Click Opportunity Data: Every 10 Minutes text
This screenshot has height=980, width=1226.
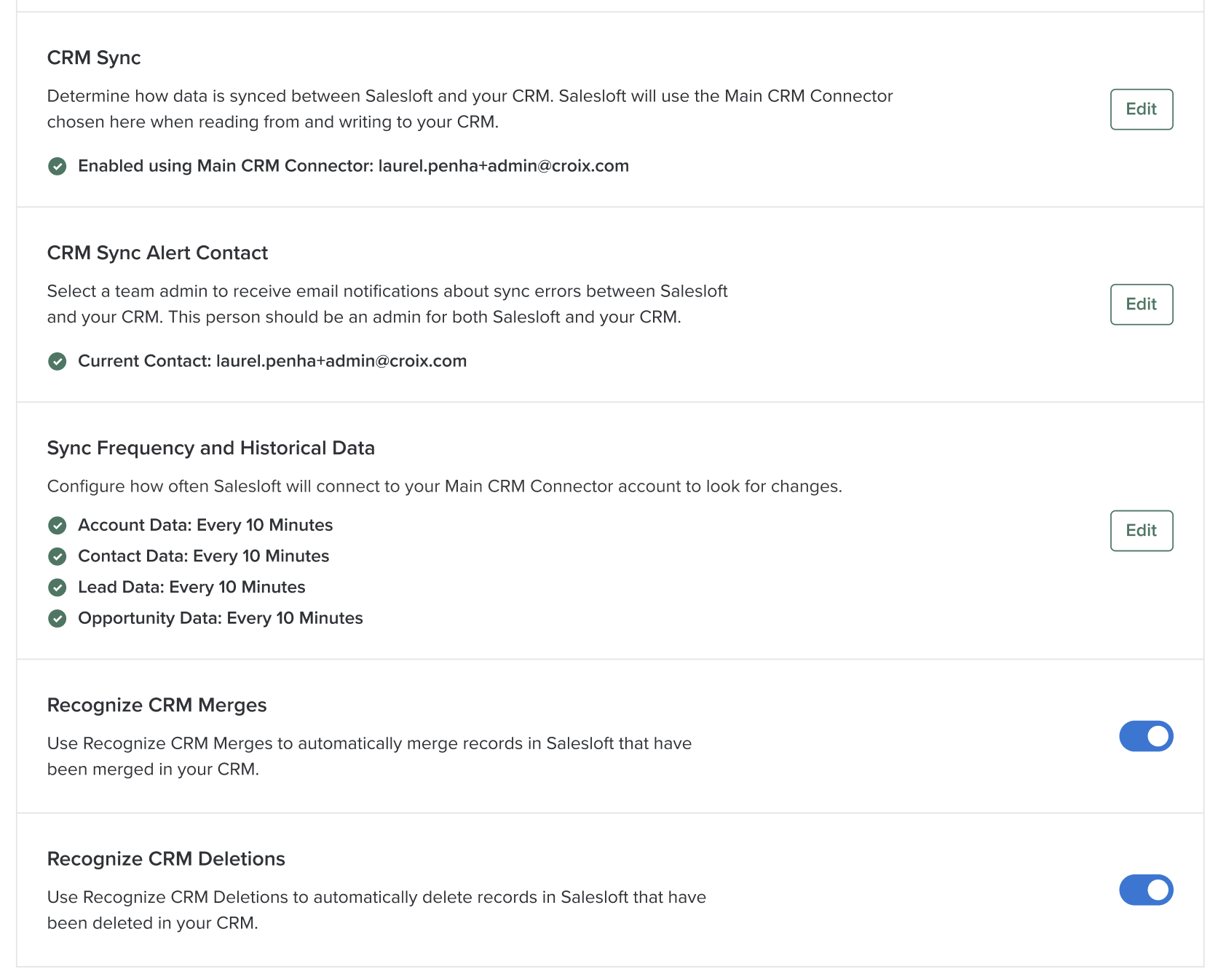pos(220,618)
